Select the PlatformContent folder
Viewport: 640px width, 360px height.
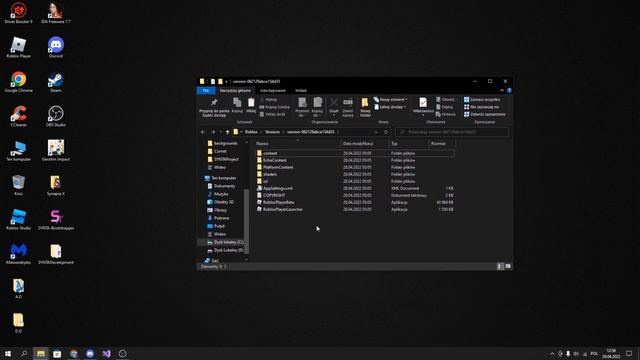[278, 167]
